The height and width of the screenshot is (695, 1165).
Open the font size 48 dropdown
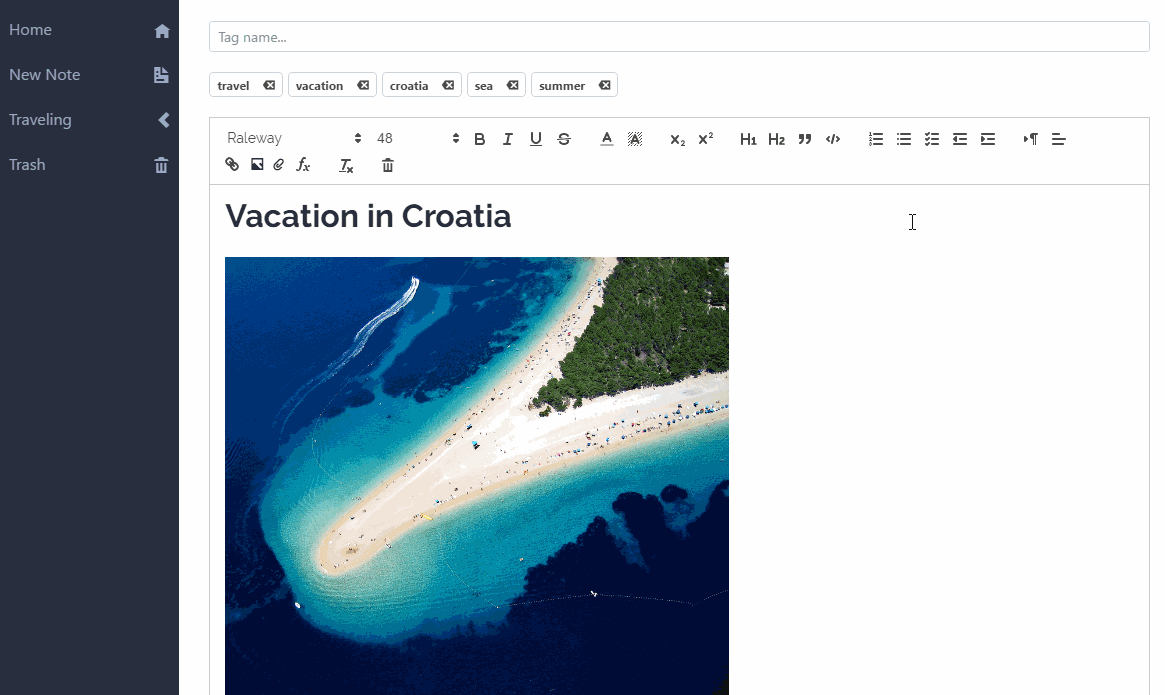point(418,139)
